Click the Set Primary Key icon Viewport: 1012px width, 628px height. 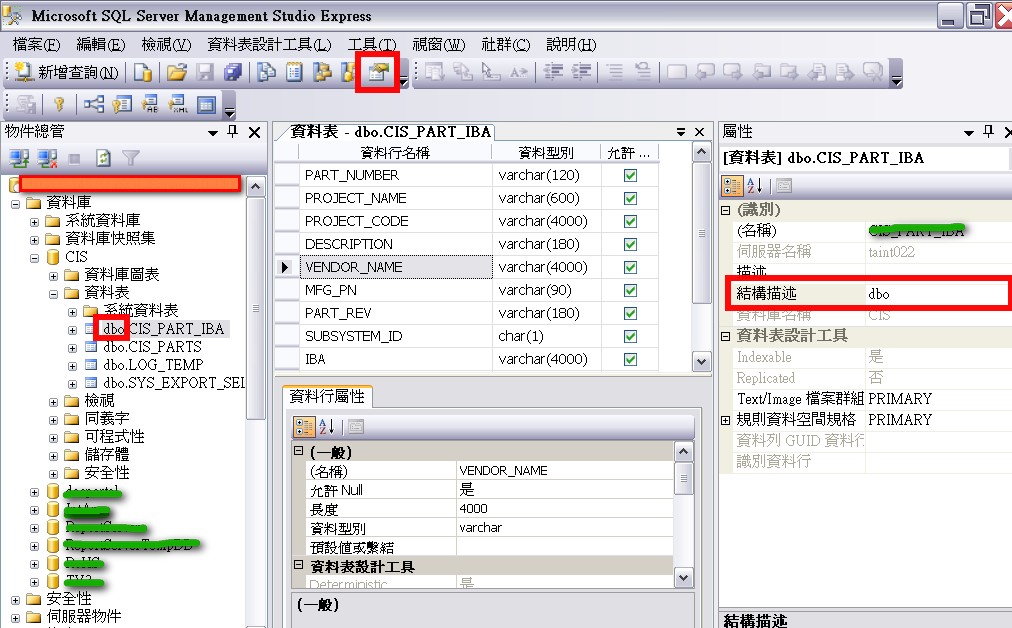click(x=59, y=104)
